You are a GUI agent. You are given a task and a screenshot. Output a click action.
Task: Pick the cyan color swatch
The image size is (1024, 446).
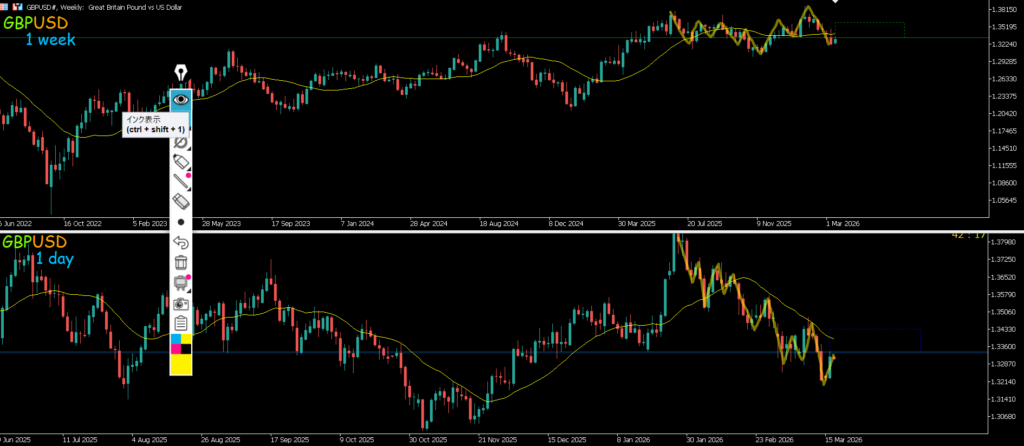point(177,340)
